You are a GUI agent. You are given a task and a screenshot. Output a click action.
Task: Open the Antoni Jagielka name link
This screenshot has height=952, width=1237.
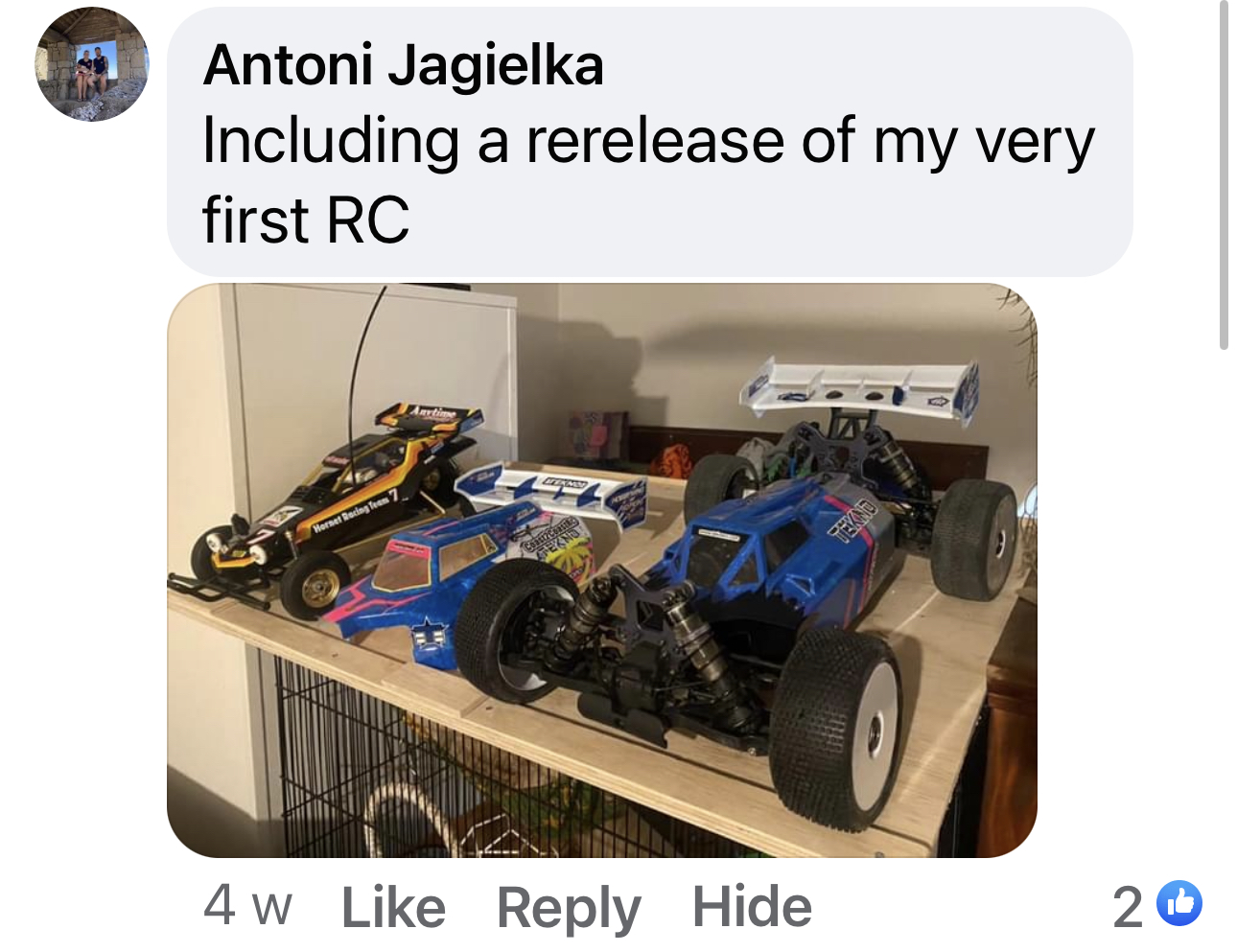404,65
